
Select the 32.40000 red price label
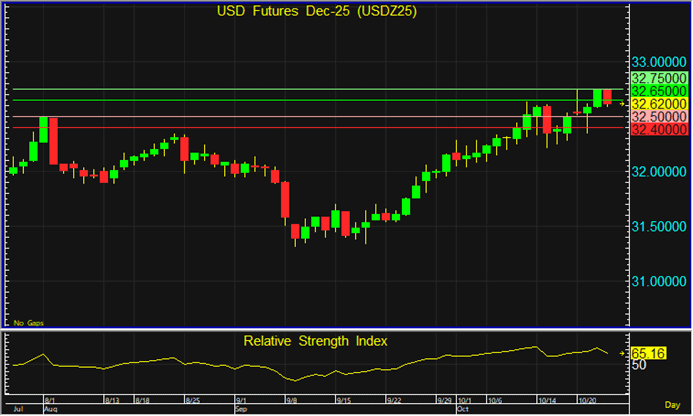(x=658, y=129)
